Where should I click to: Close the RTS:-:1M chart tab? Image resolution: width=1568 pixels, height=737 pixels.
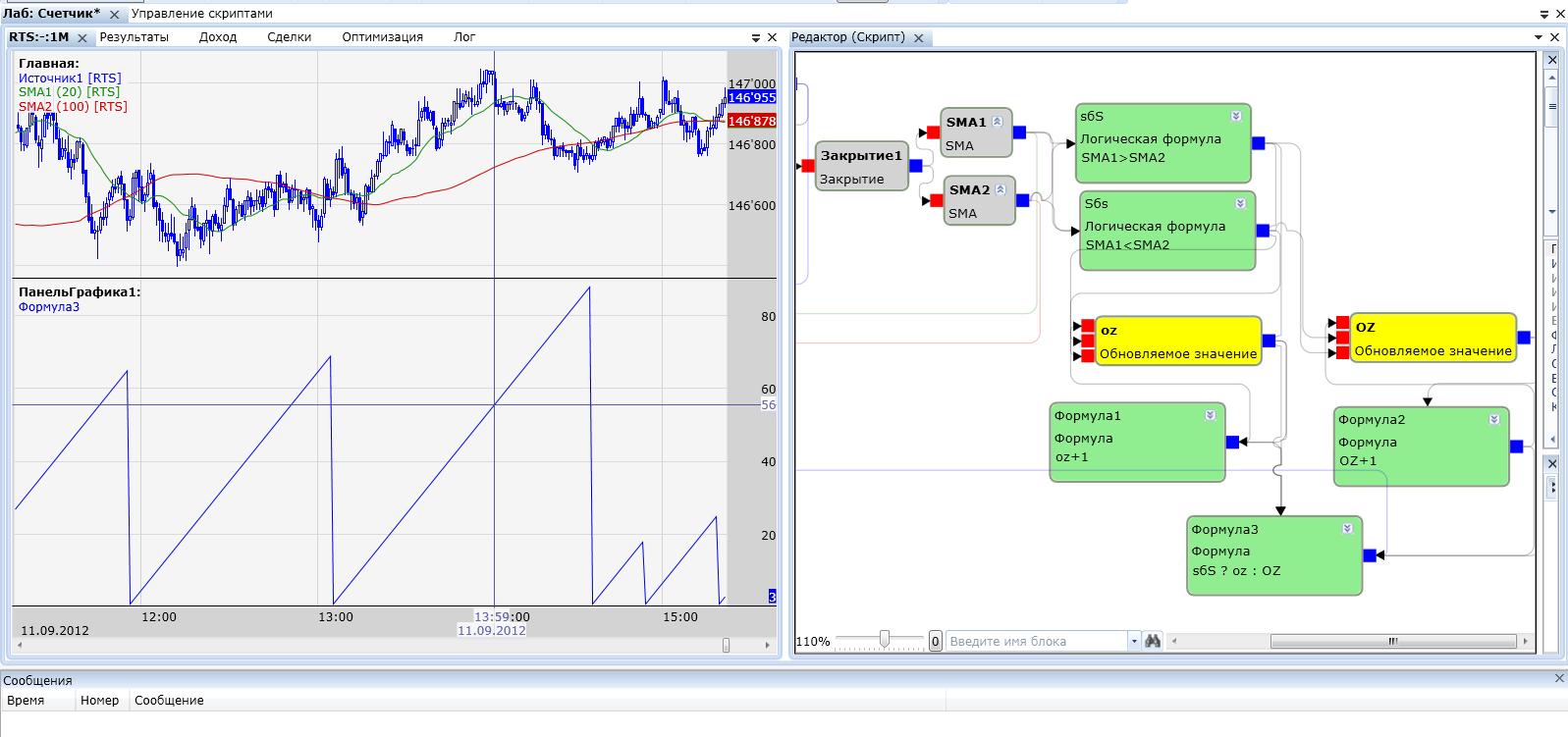pos(82,38)
